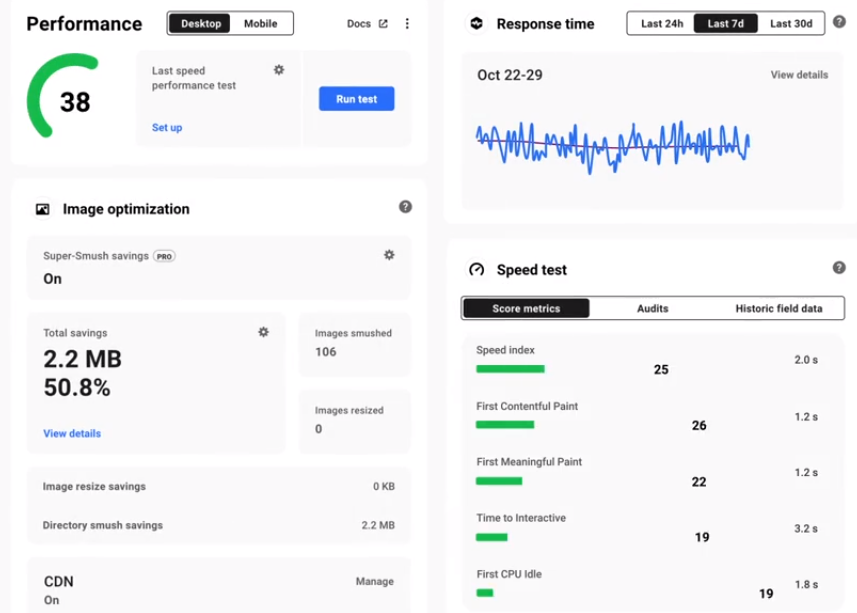Click Set up link

[167, 128]
